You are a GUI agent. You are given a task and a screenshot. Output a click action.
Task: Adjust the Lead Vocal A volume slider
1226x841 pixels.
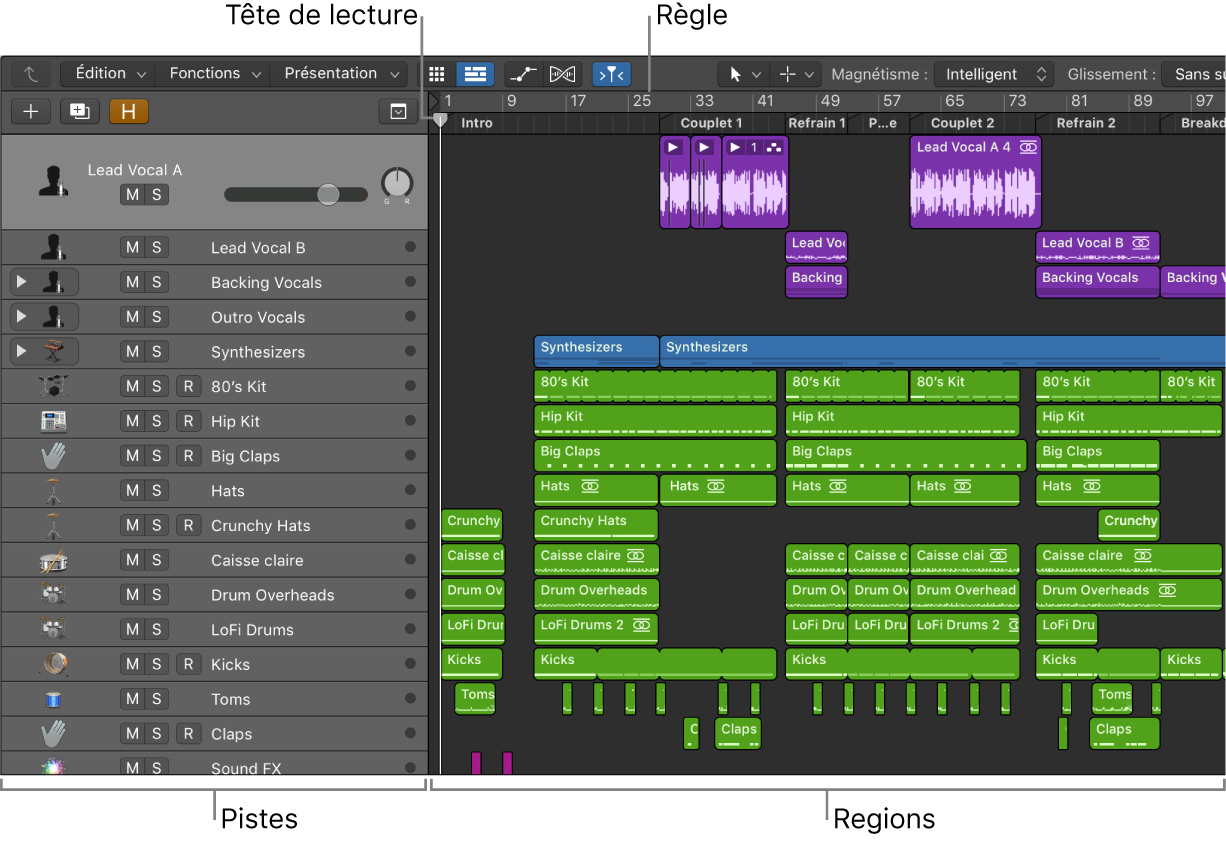[330, 195]
